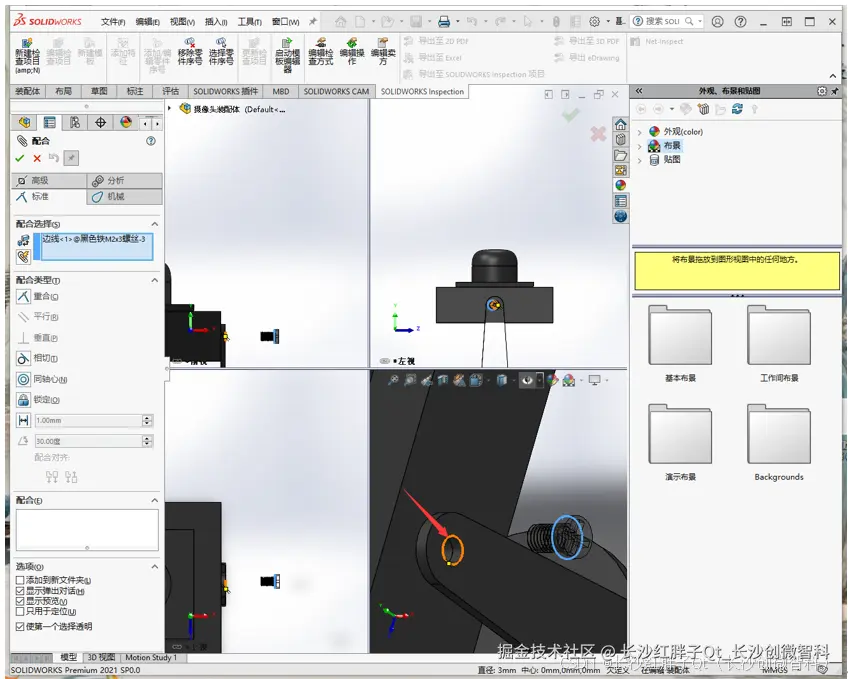Open the 文件(F) menu
Screen dimensions: 848x679
pyautogui.click(x=113, y=22)
